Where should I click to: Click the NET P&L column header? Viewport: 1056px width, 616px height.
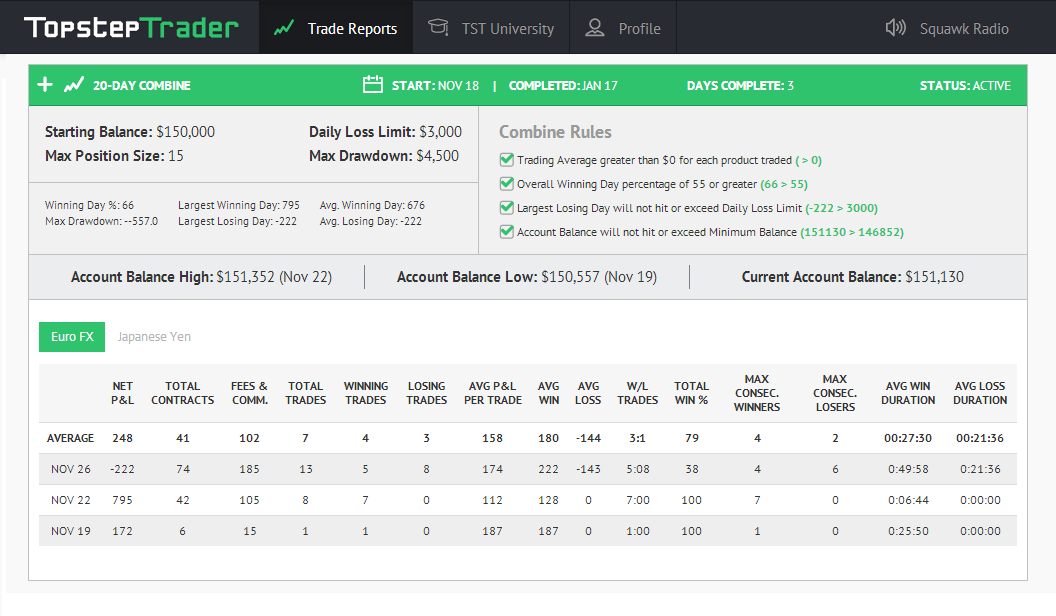click(x=122, y=392)
